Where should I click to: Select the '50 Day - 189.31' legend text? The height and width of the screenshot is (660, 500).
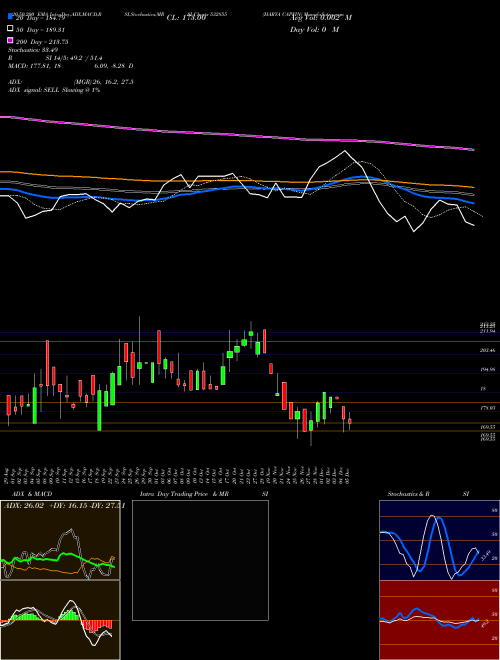click(42, 30)
